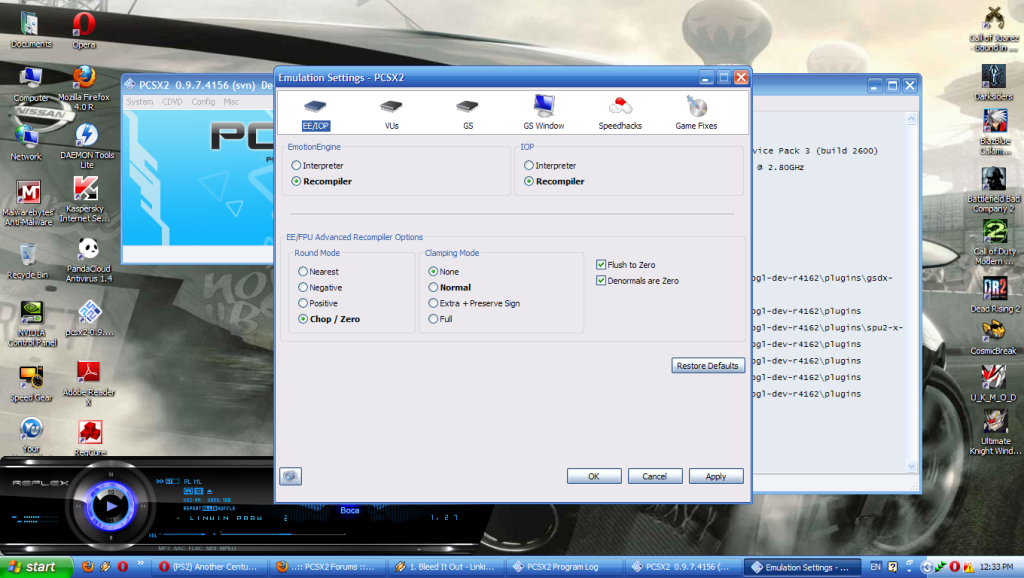Open the GS settings tab

(x=468, y=114)
